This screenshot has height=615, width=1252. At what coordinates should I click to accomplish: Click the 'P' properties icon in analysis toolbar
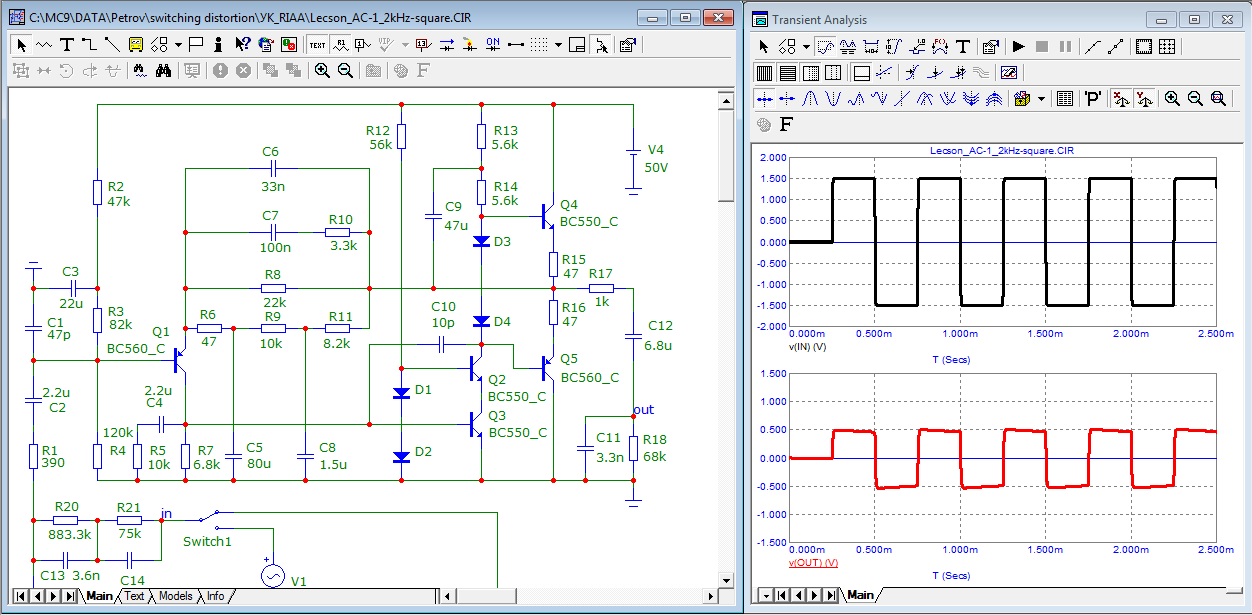1093,99
